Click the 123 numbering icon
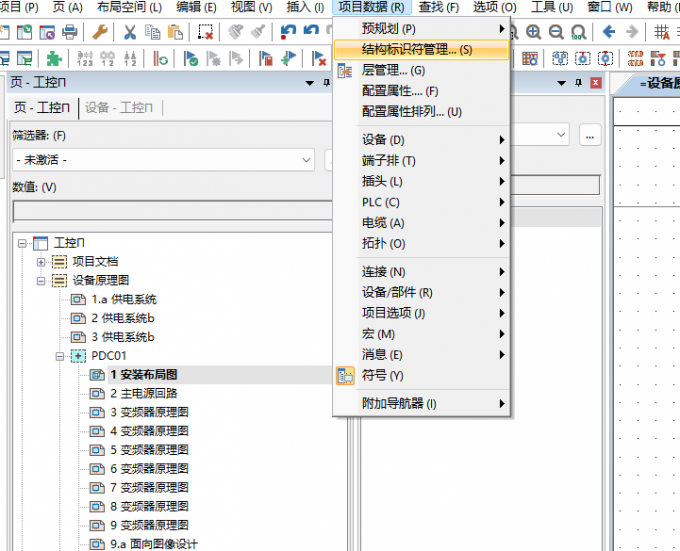Screen dimensions: 680x551 (x=85, y=58)
